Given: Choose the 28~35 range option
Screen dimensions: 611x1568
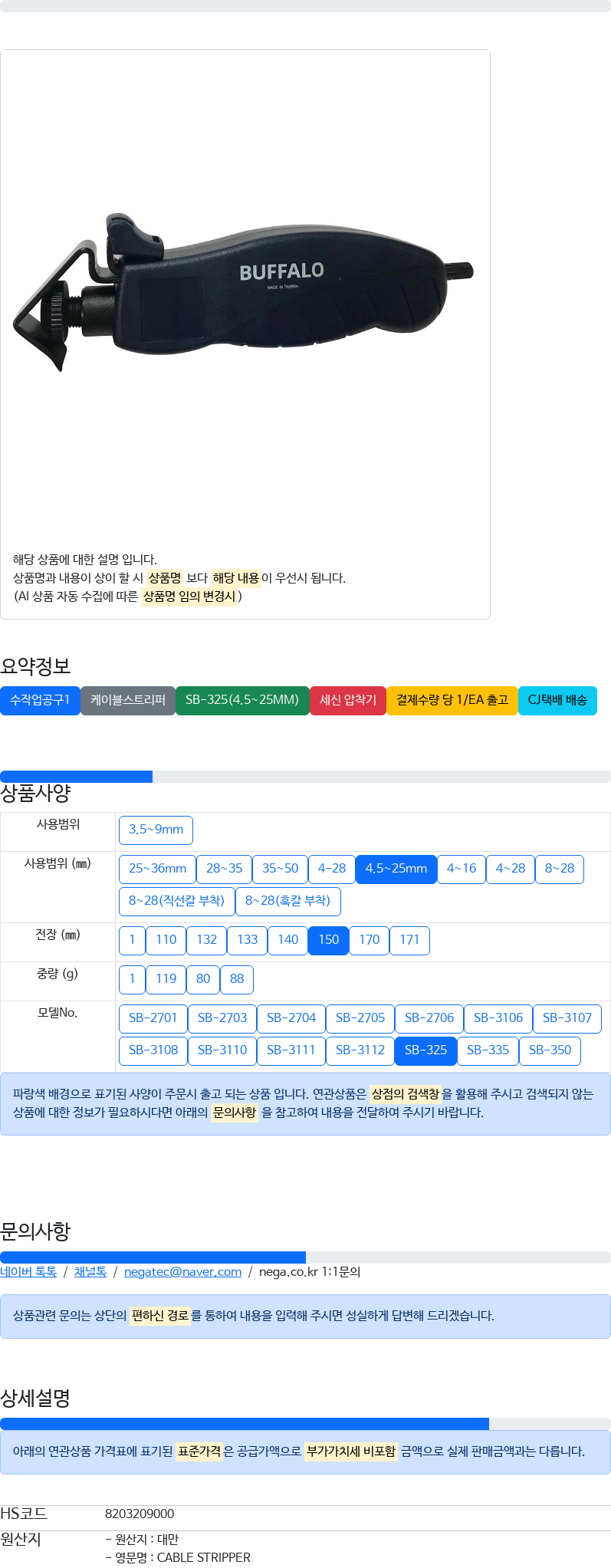Looking at the screenshot, I should (225, 869).
